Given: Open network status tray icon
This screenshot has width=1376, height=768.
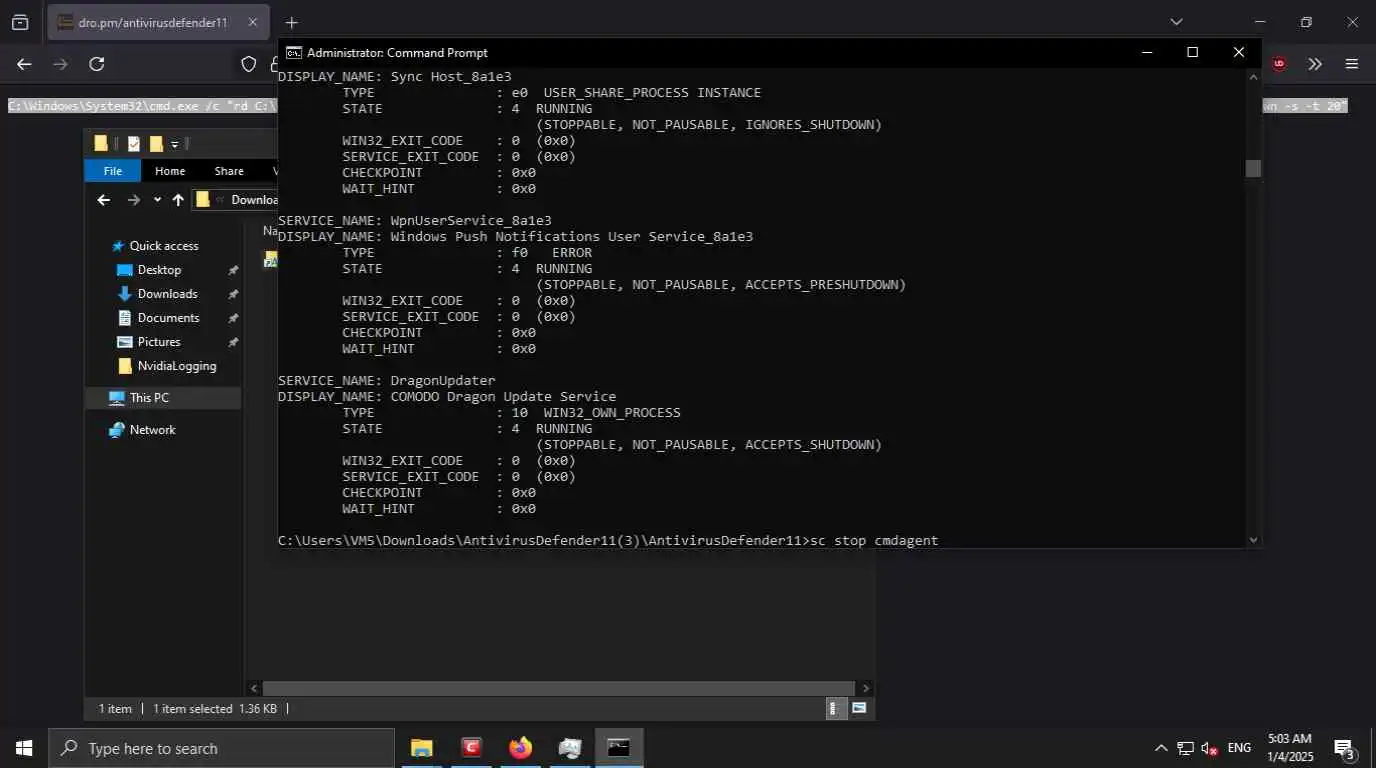Looking at the screenshot, I should point(1185,748).
